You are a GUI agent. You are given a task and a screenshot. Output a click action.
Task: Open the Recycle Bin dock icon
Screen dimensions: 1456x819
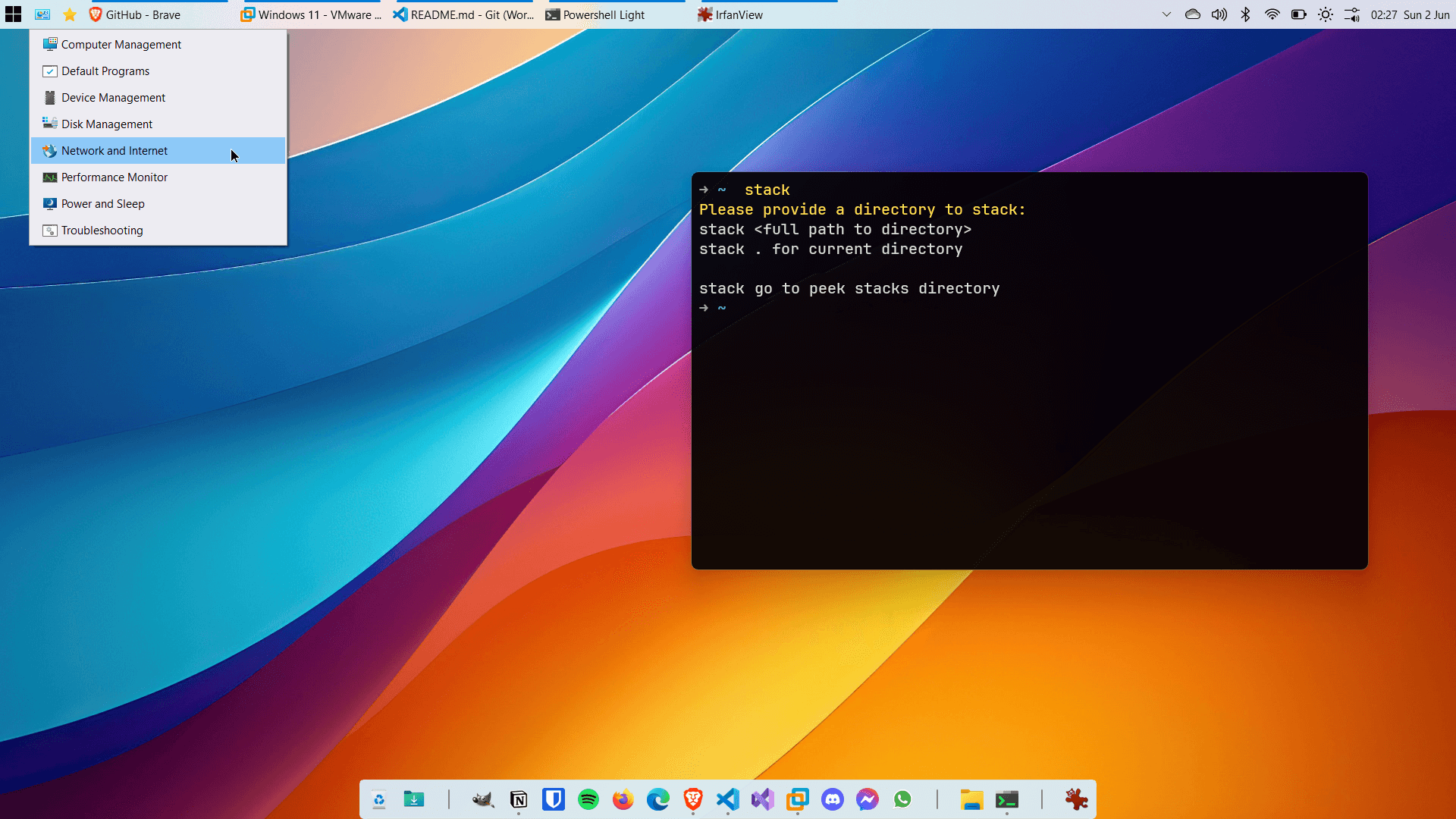(x=379, y=799)
